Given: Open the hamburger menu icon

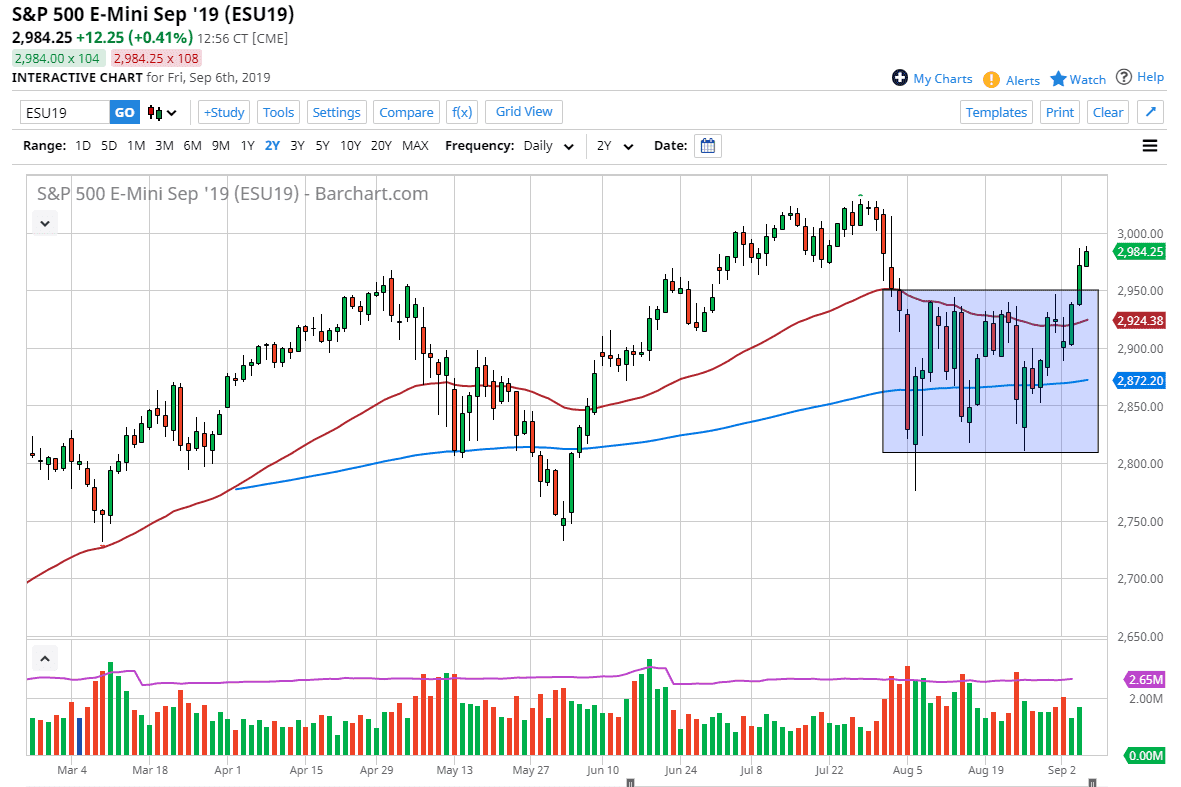Looking at the screenshot, I should pos(1150,146).
